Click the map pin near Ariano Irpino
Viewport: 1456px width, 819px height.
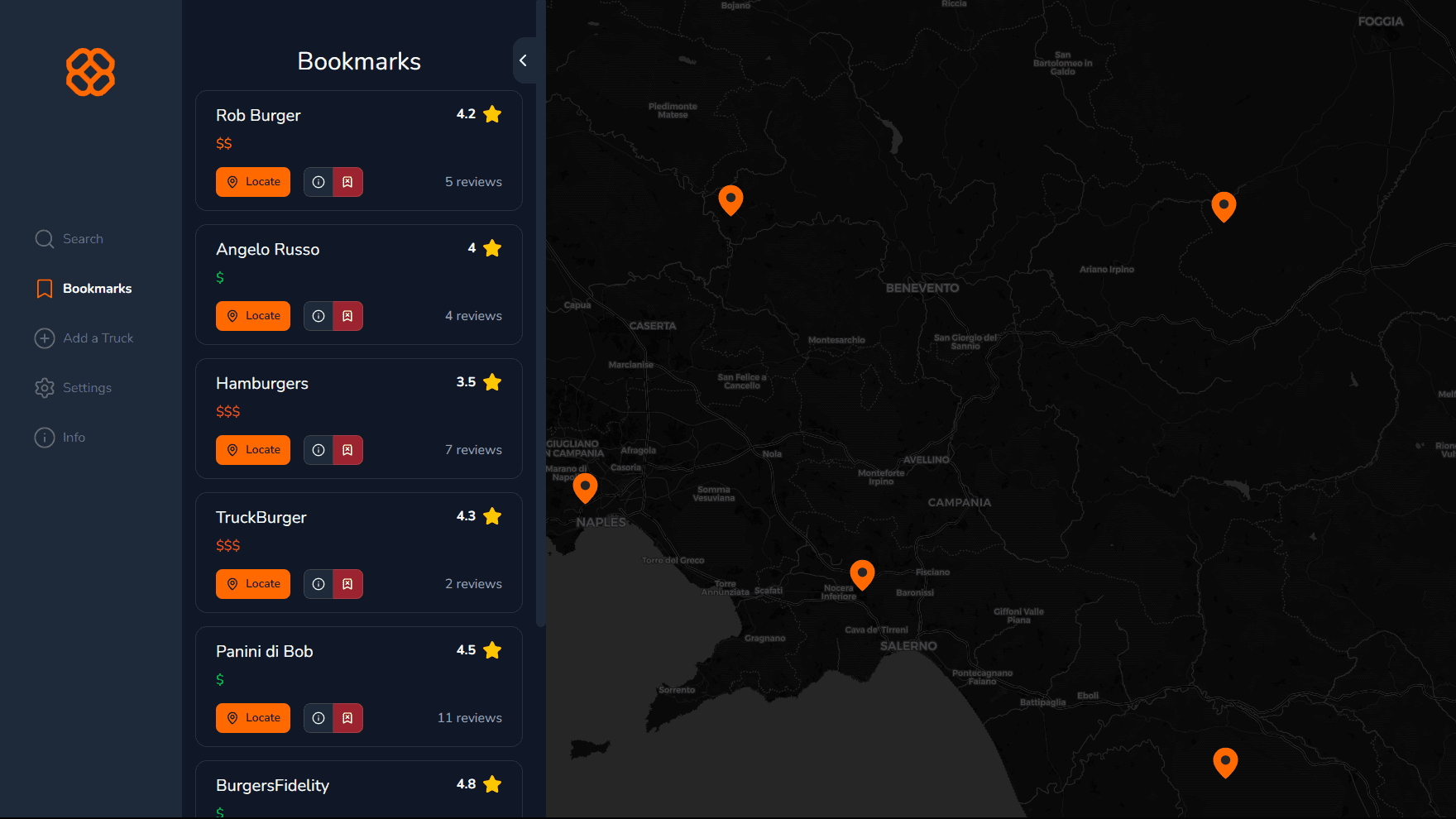tap(1223, 205)
